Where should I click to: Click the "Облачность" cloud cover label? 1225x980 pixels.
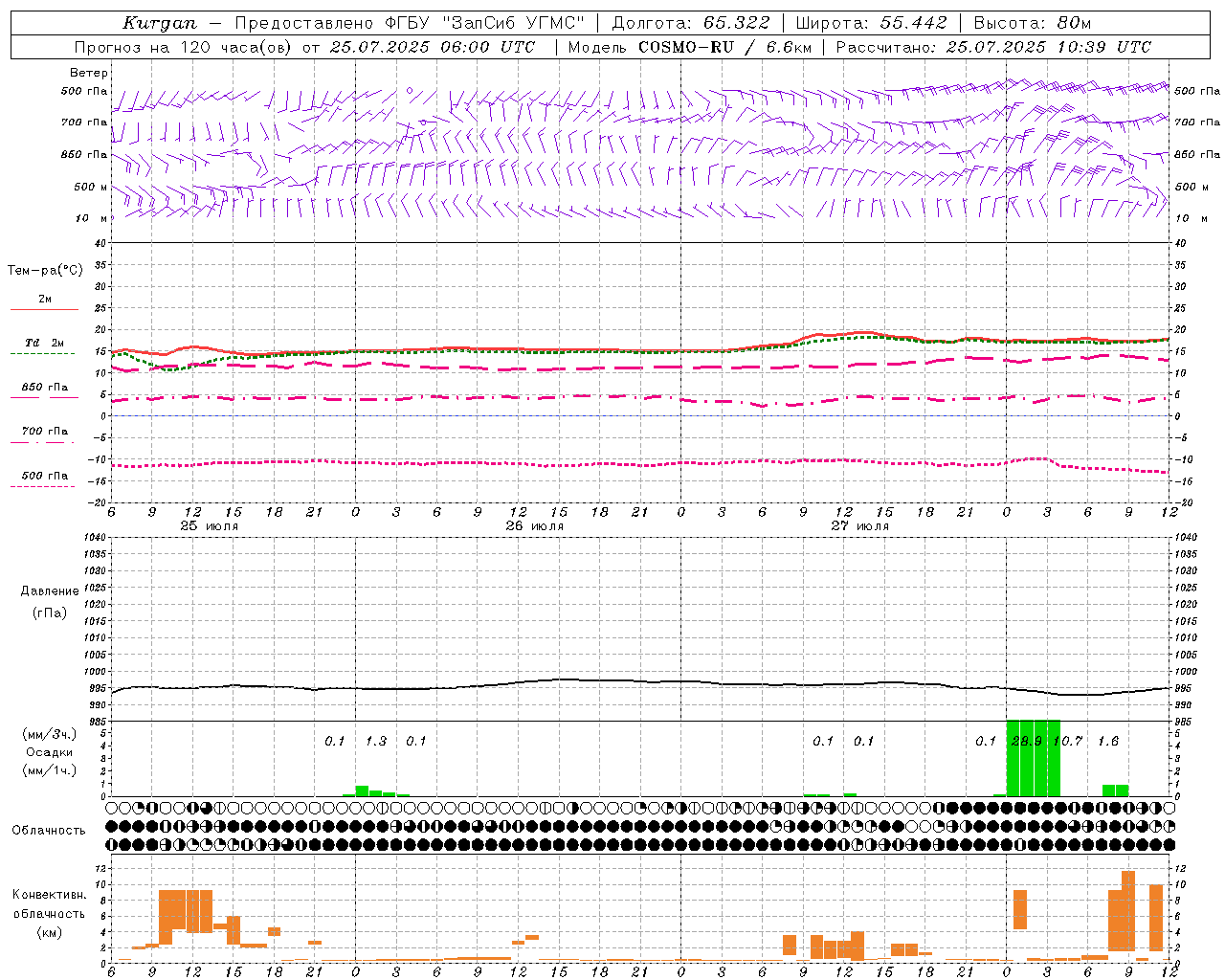coord(49,831)
